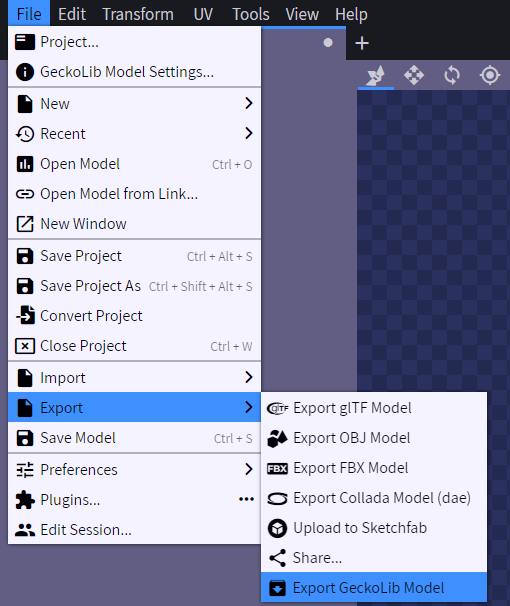The image size is (510, 606).
Task: Open the Help menu
Action: 351,14
